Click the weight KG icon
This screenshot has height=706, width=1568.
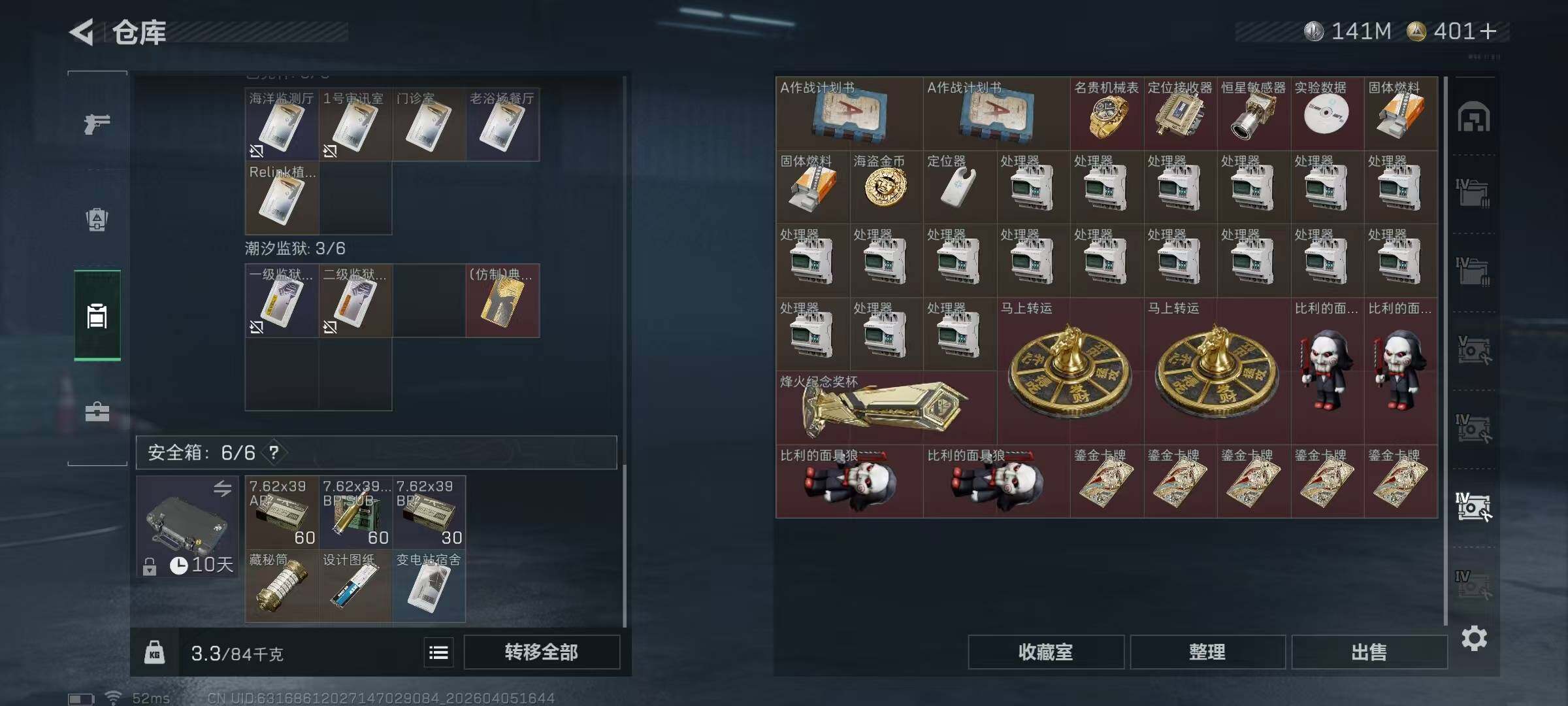(x=154, y=652)
